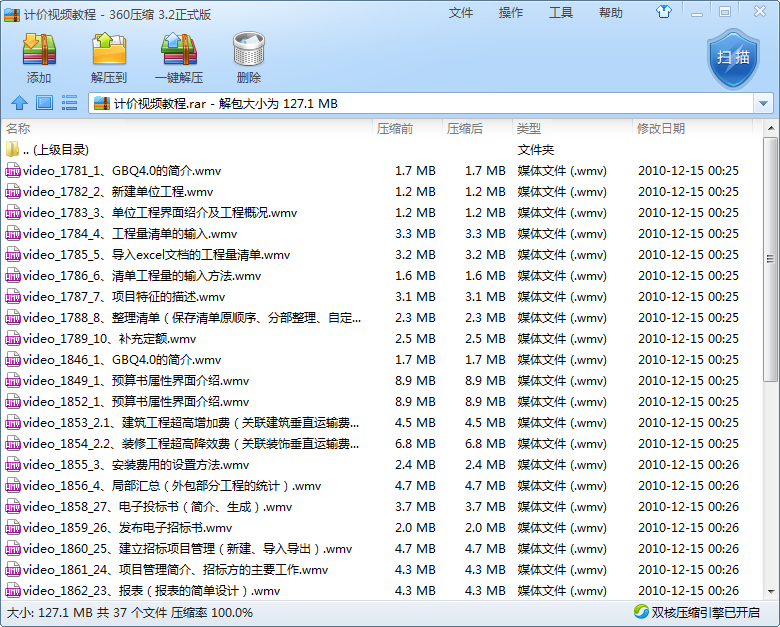
Task: Switch to detailed list view
Action: 69,103
